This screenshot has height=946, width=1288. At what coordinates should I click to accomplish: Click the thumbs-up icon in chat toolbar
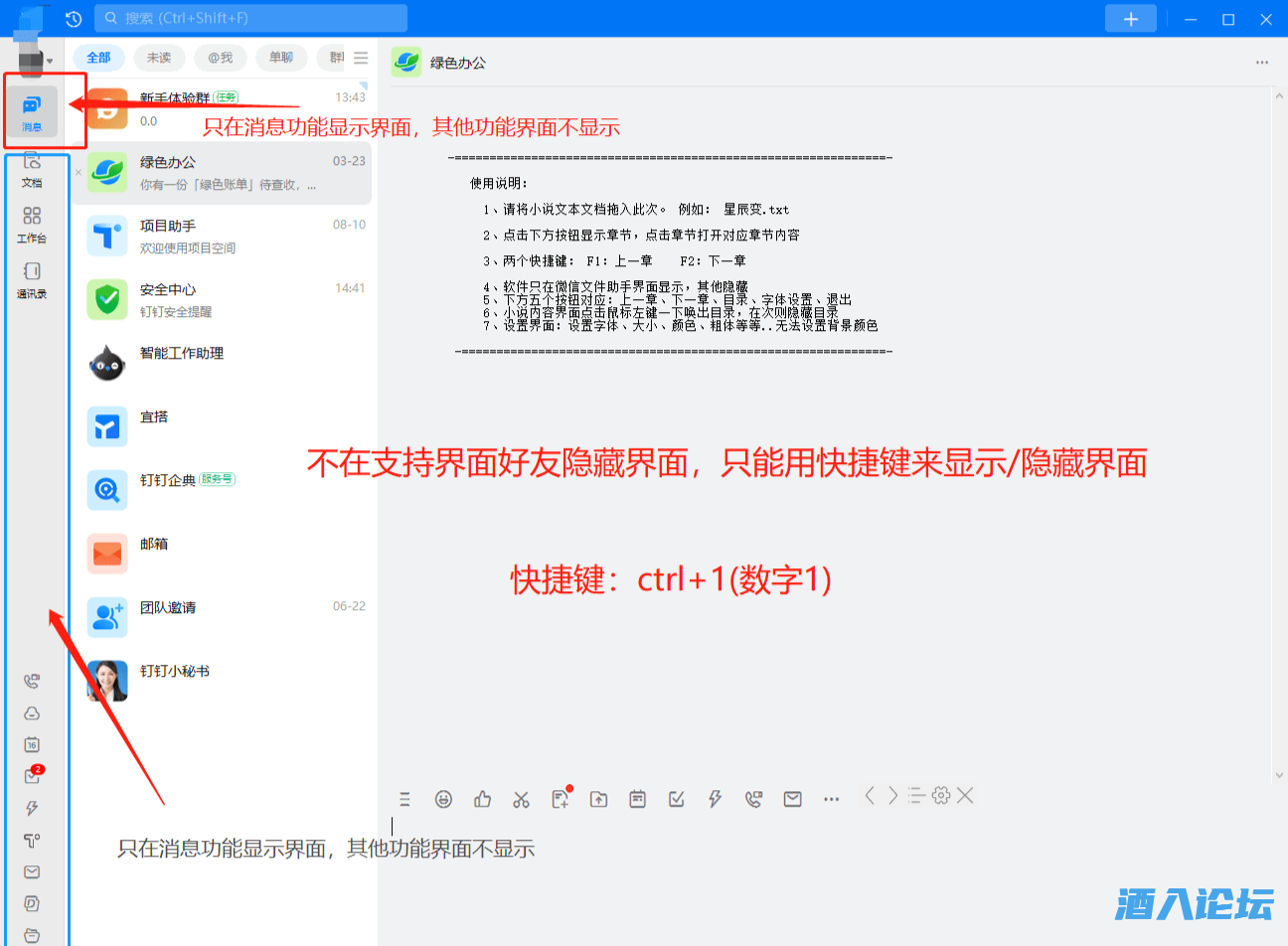(483, 799)
